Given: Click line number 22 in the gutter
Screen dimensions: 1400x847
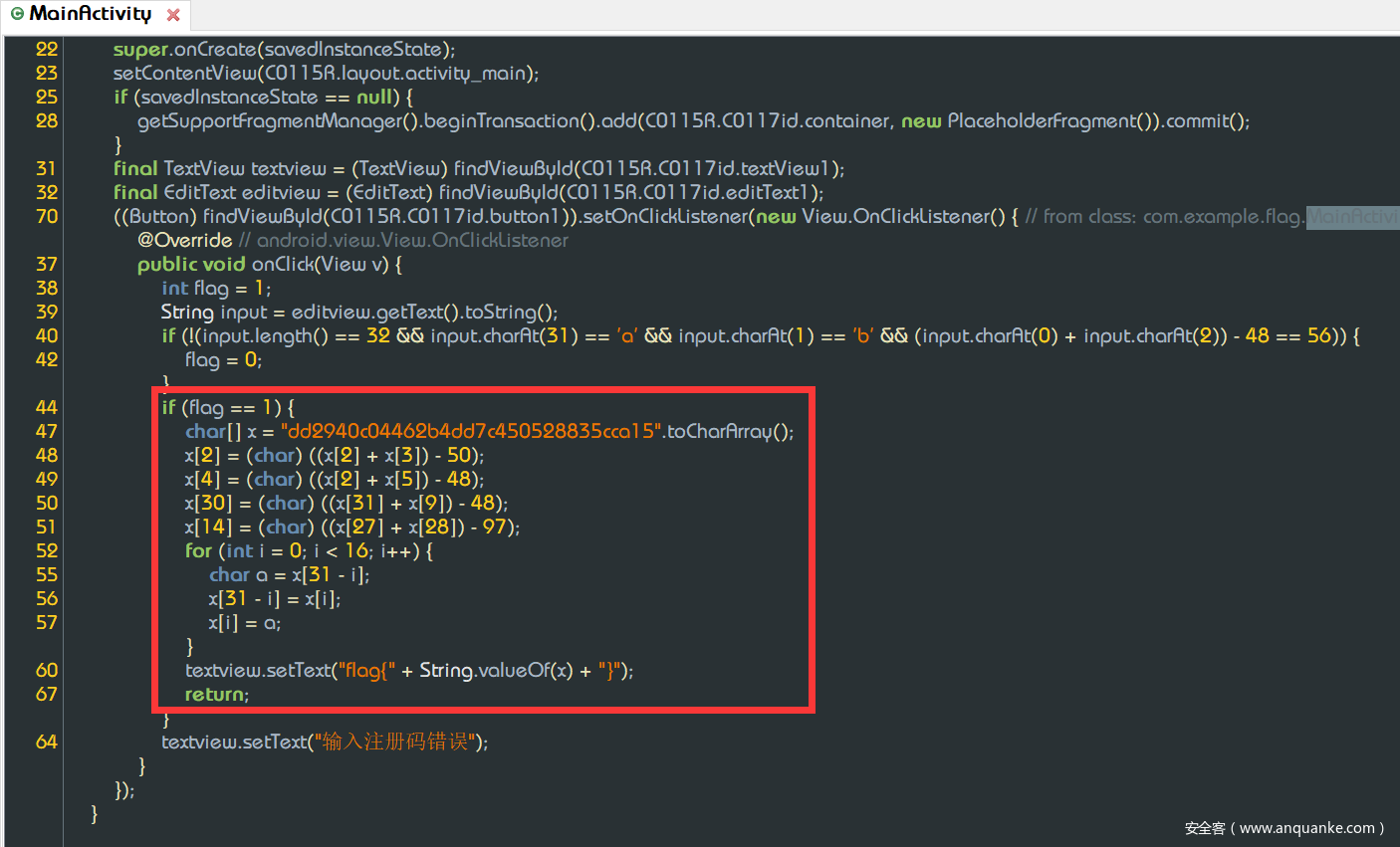Looking at the screenshot, I should [x=46, y=49].
